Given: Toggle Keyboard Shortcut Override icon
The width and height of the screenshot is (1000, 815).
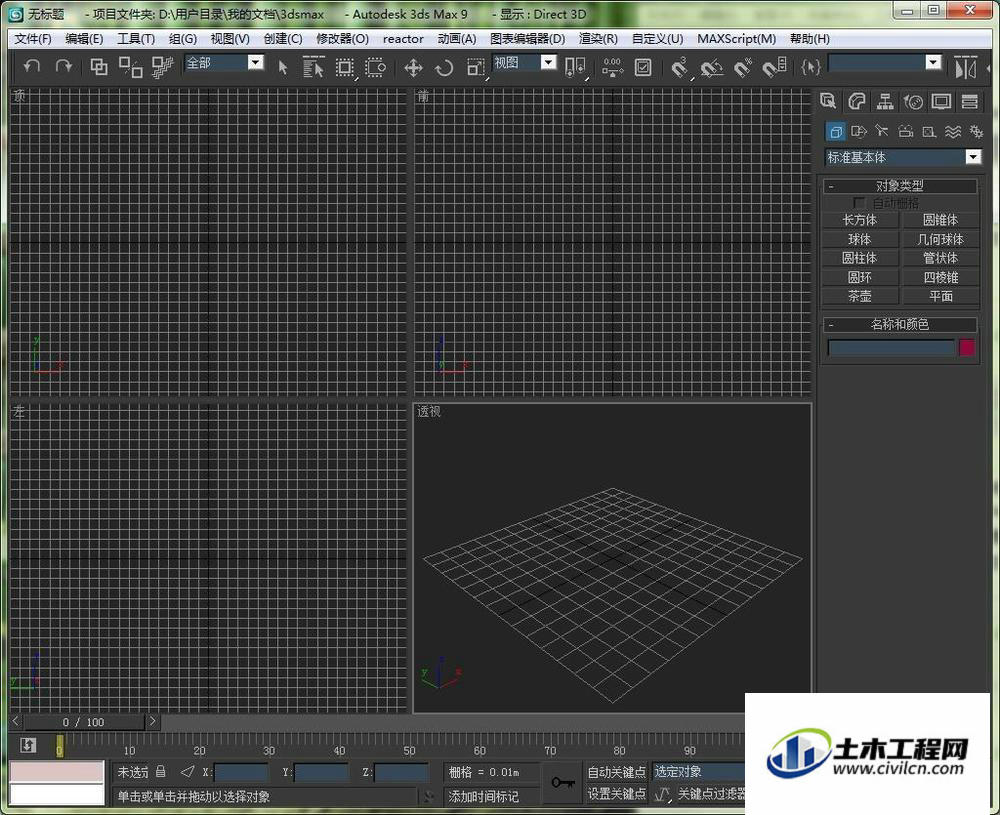Looking at the screenshot, I should tap(643, 67).
